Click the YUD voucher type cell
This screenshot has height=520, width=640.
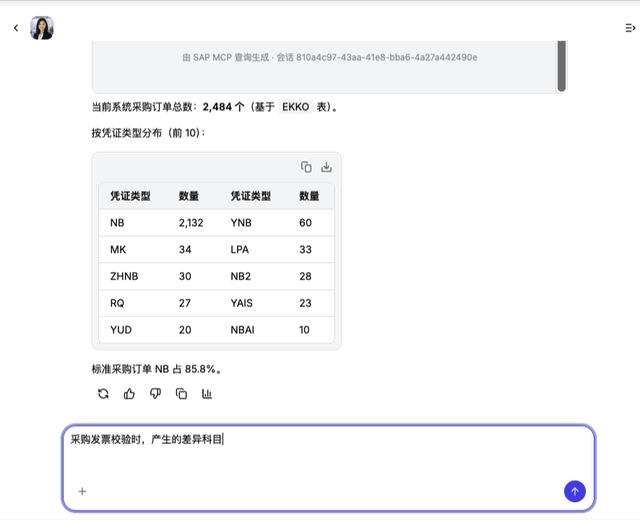(121, 330)
